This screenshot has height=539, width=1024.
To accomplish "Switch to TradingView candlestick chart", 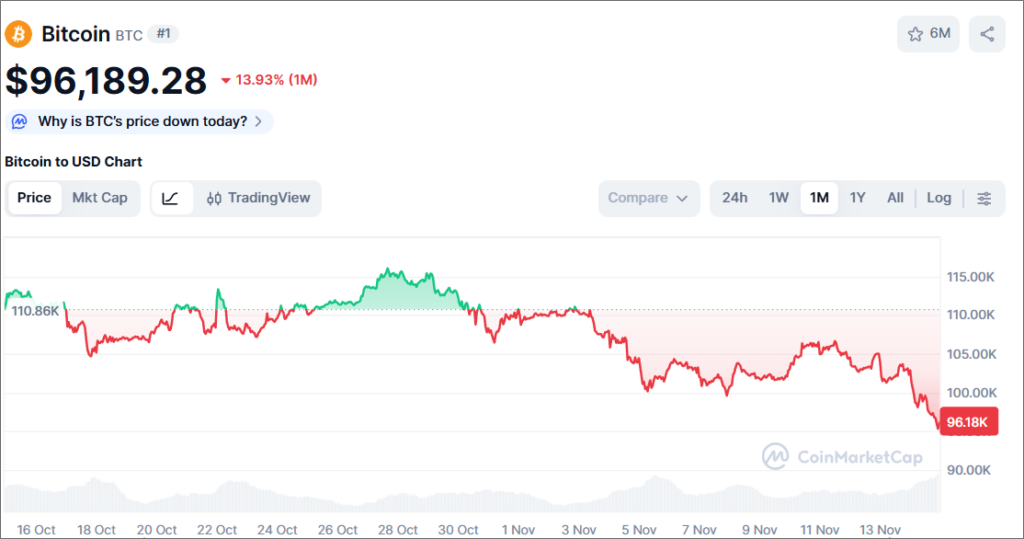I will [x=258, y=198].
